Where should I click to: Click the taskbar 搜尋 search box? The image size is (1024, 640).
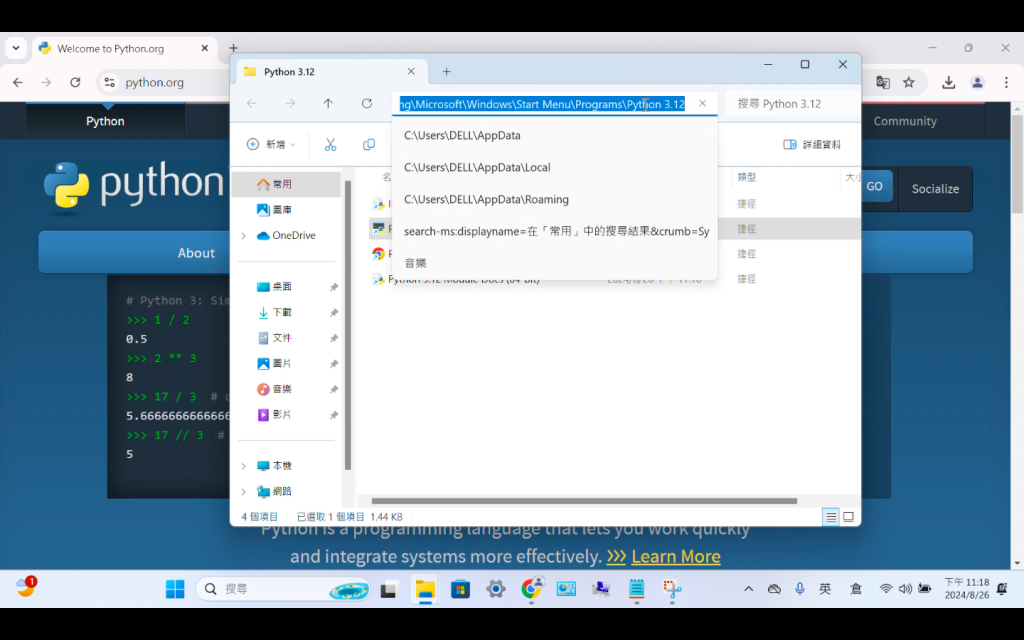(x=283, y=589)
